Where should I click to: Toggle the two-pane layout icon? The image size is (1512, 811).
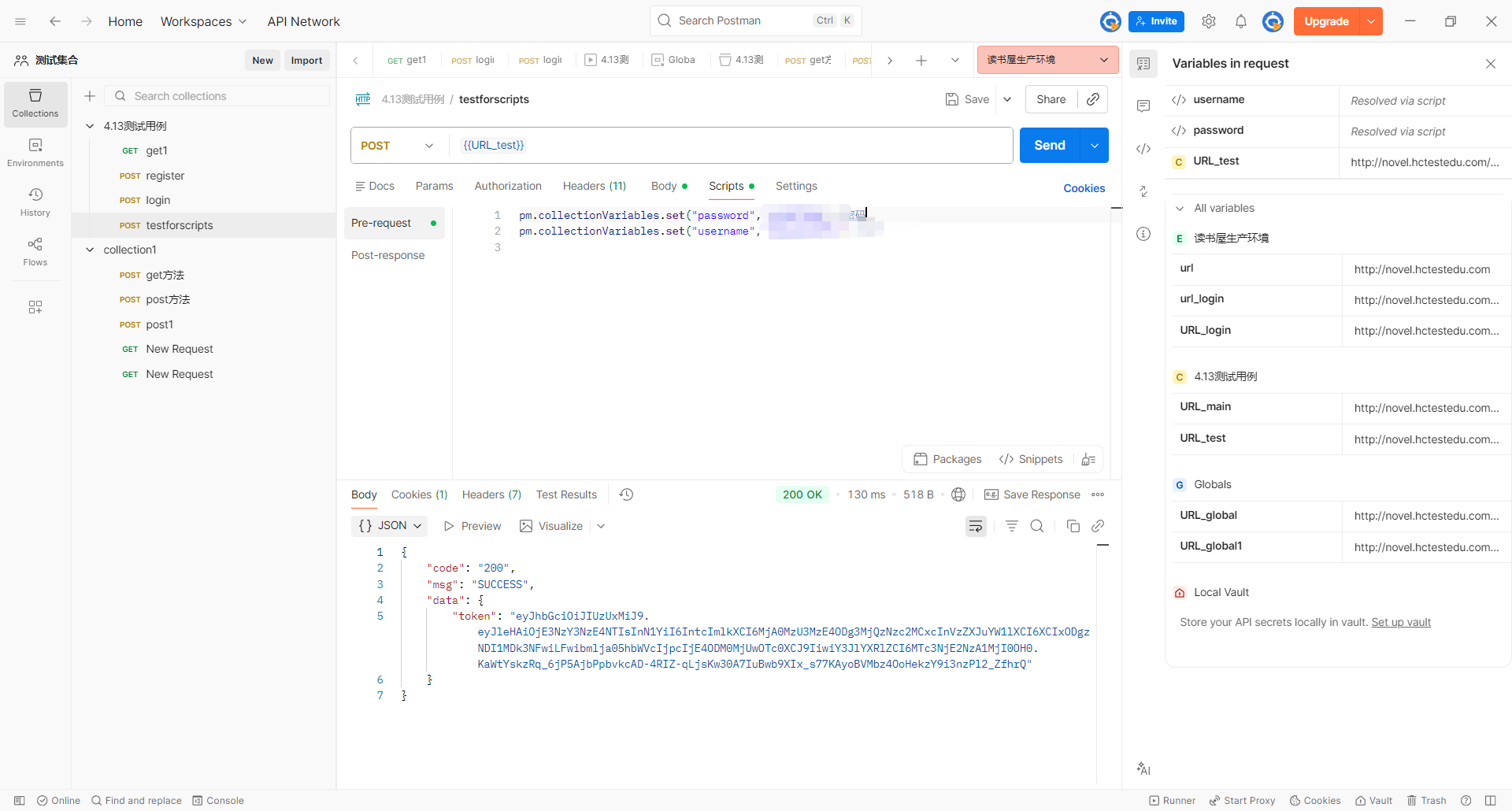click(1491, 801)
